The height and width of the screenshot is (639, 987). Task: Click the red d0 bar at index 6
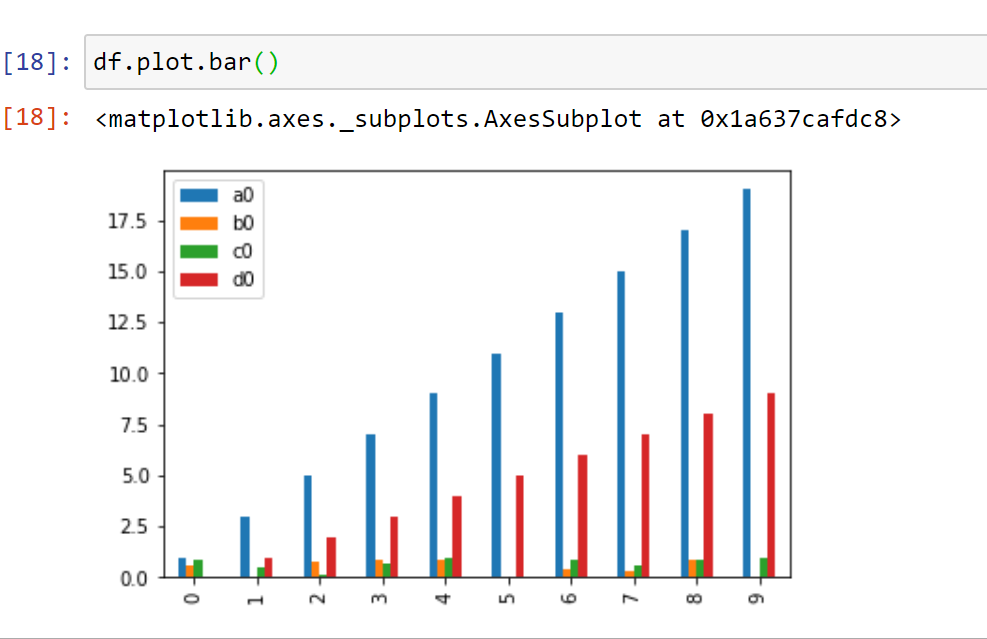click(x=583, y=516)
